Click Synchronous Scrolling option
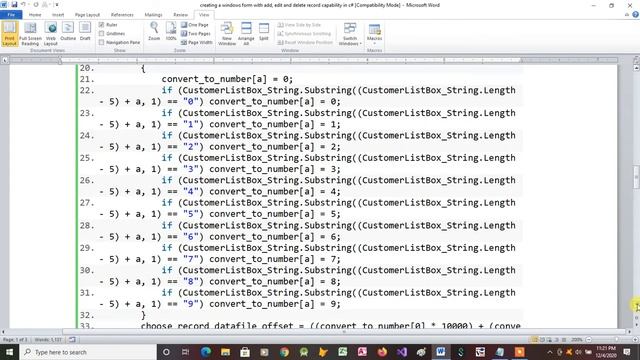 pos(304,33)
